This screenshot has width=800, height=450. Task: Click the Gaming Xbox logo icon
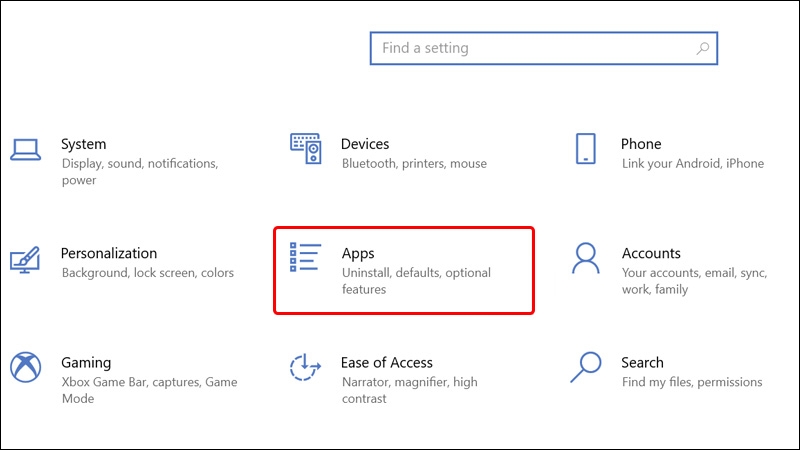click(26, 367)
